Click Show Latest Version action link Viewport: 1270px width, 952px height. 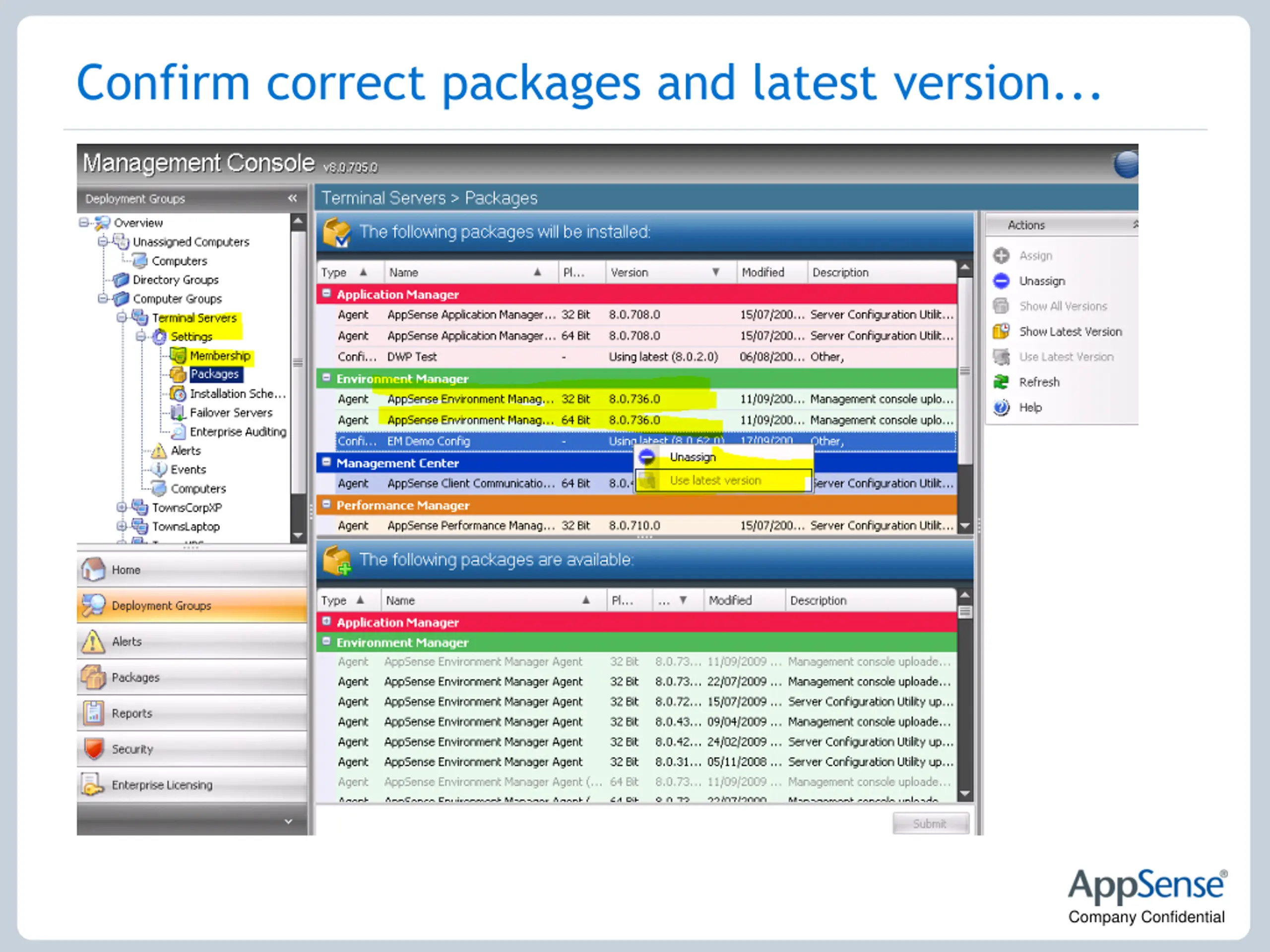pos(1070,332)
